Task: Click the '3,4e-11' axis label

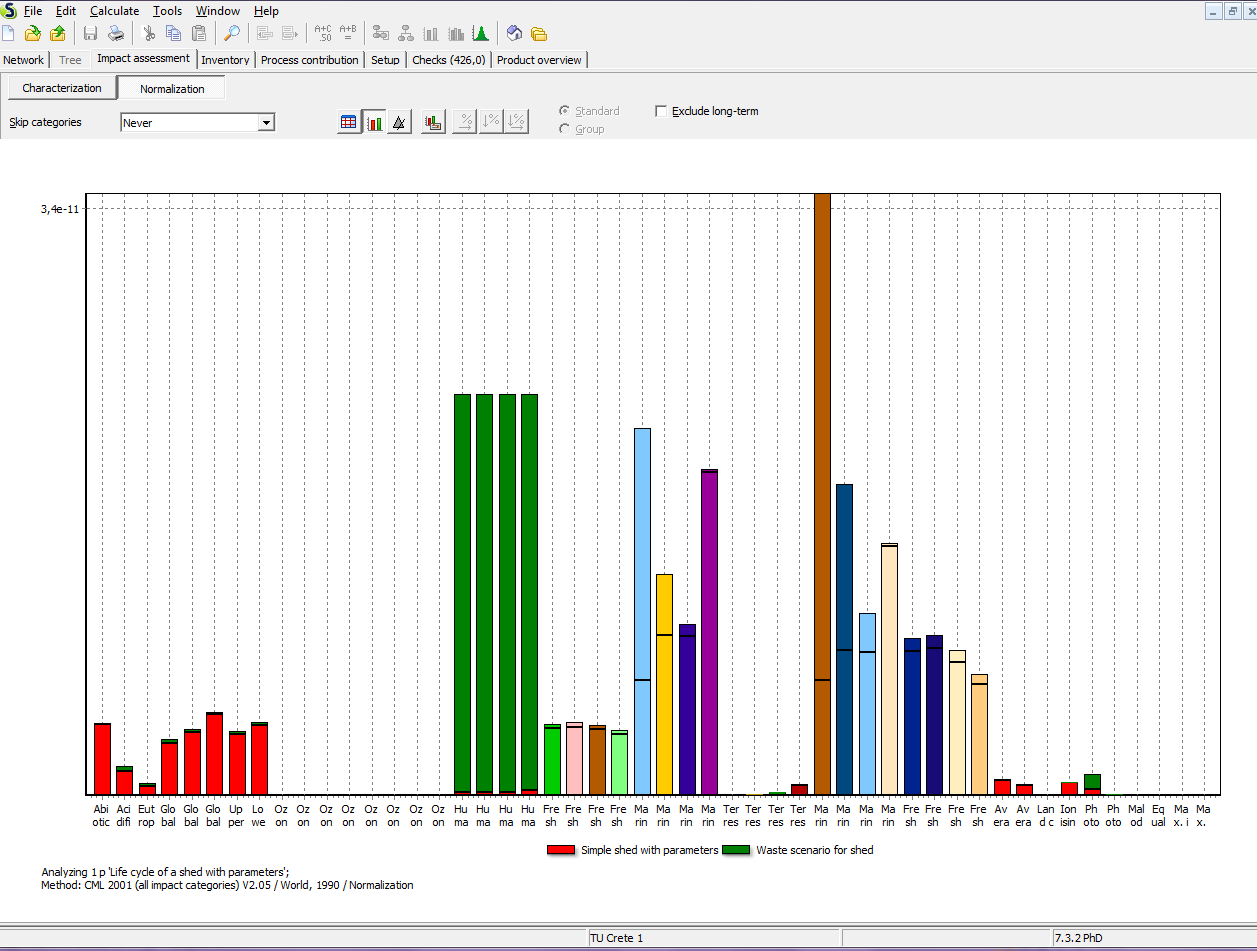Action: coord(59,209)
